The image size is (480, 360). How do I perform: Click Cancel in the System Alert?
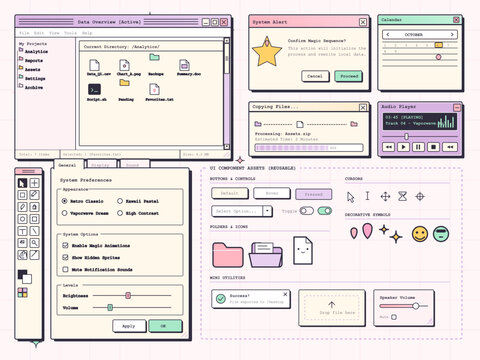(315, 76)
